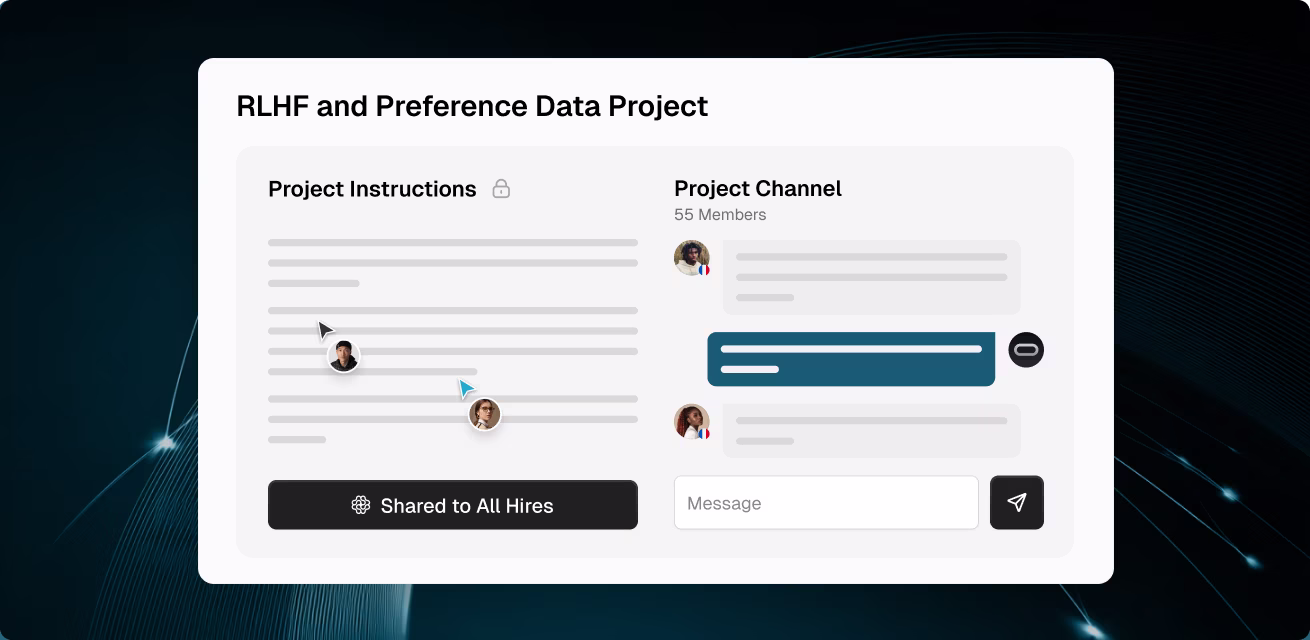1310x640 pixels.
Task: Click the French flag badge on top avatar
Action: tap(707, 269)
